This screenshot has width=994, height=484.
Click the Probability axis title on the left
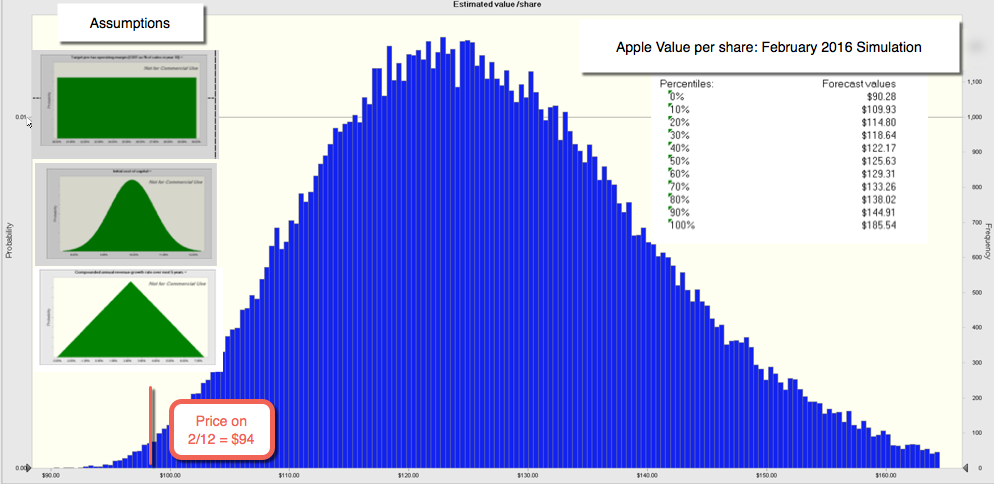point(10,240)
